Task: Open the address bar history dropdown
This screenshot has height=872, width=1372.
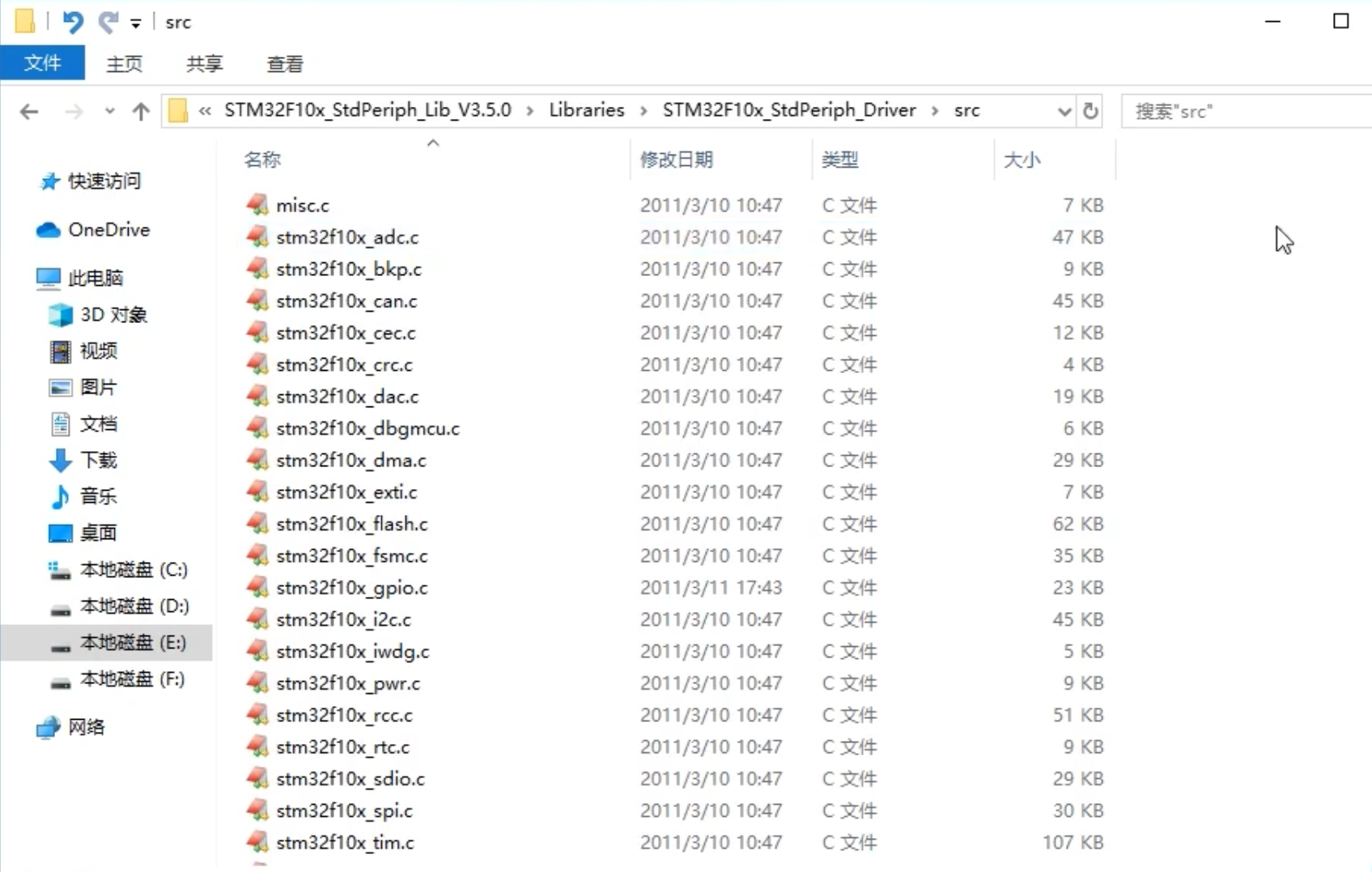Action: pyautogui.click(x=1064, y=111)
